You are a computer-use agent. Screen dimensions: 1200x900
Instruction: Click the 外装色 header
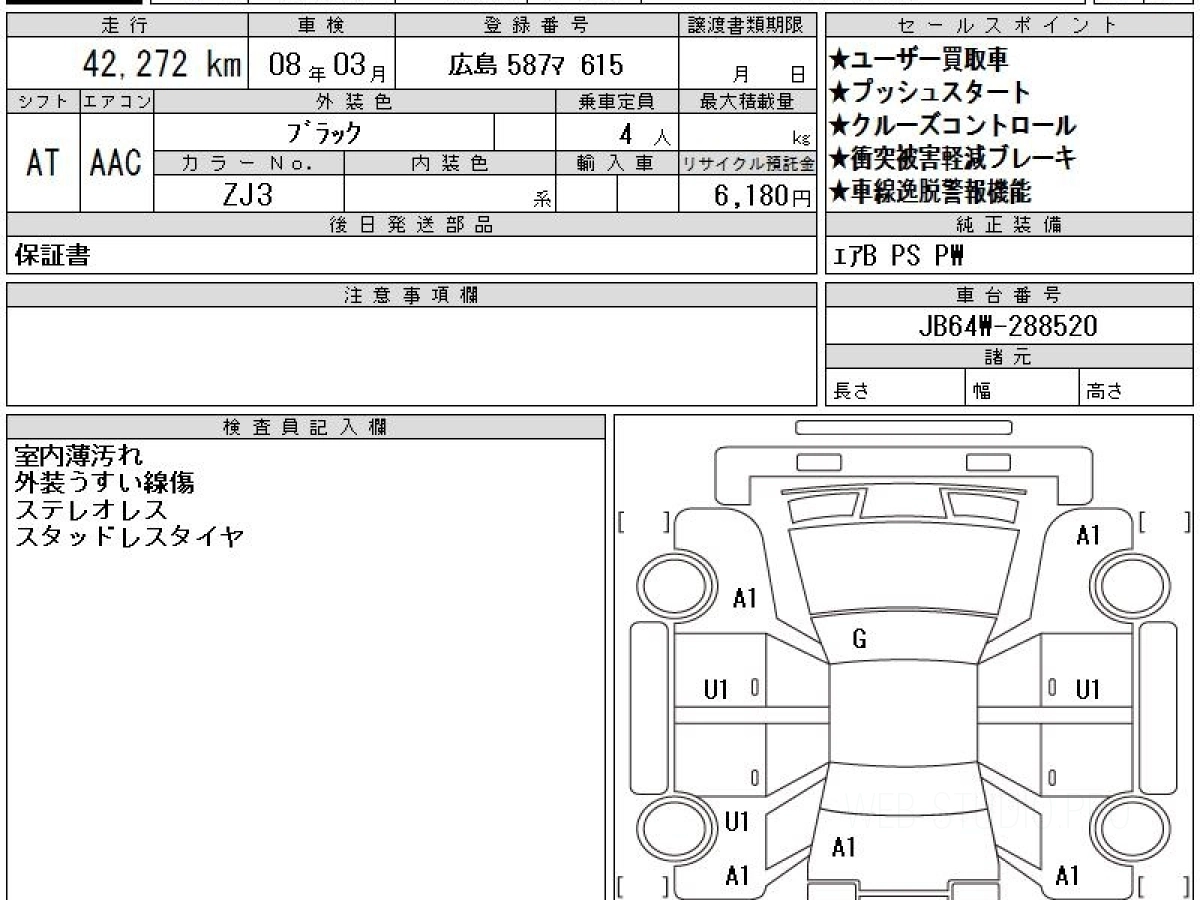[x=355, y=101]
